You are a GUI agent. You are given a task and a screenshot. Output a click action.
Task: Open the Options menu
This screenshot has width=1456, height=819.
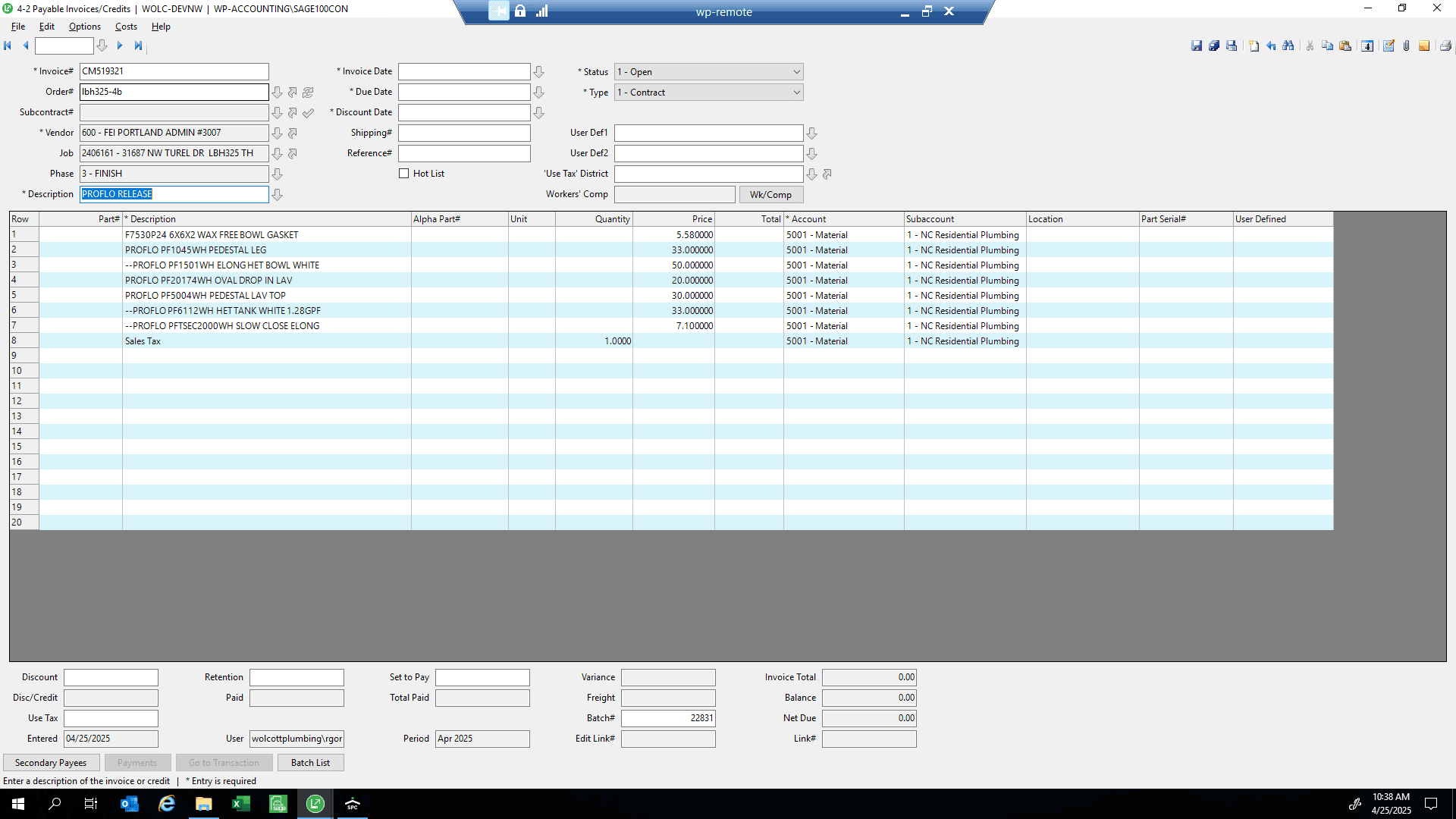(85, 27)
